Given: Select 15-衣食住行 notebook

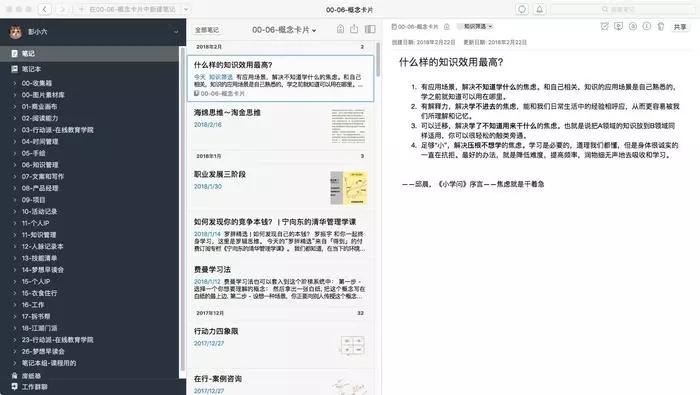Looking at the screenshot, I should (x=39, y=293).
